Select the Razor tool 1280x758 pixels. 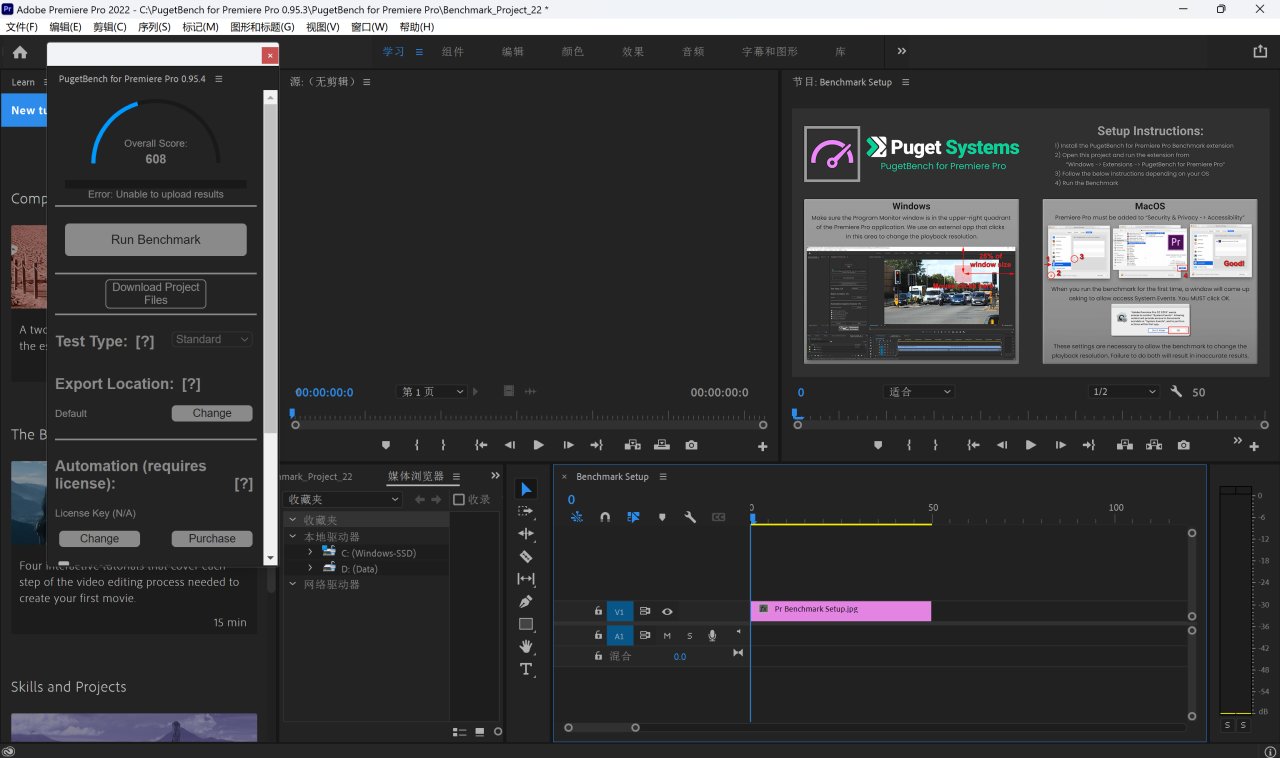526,556
